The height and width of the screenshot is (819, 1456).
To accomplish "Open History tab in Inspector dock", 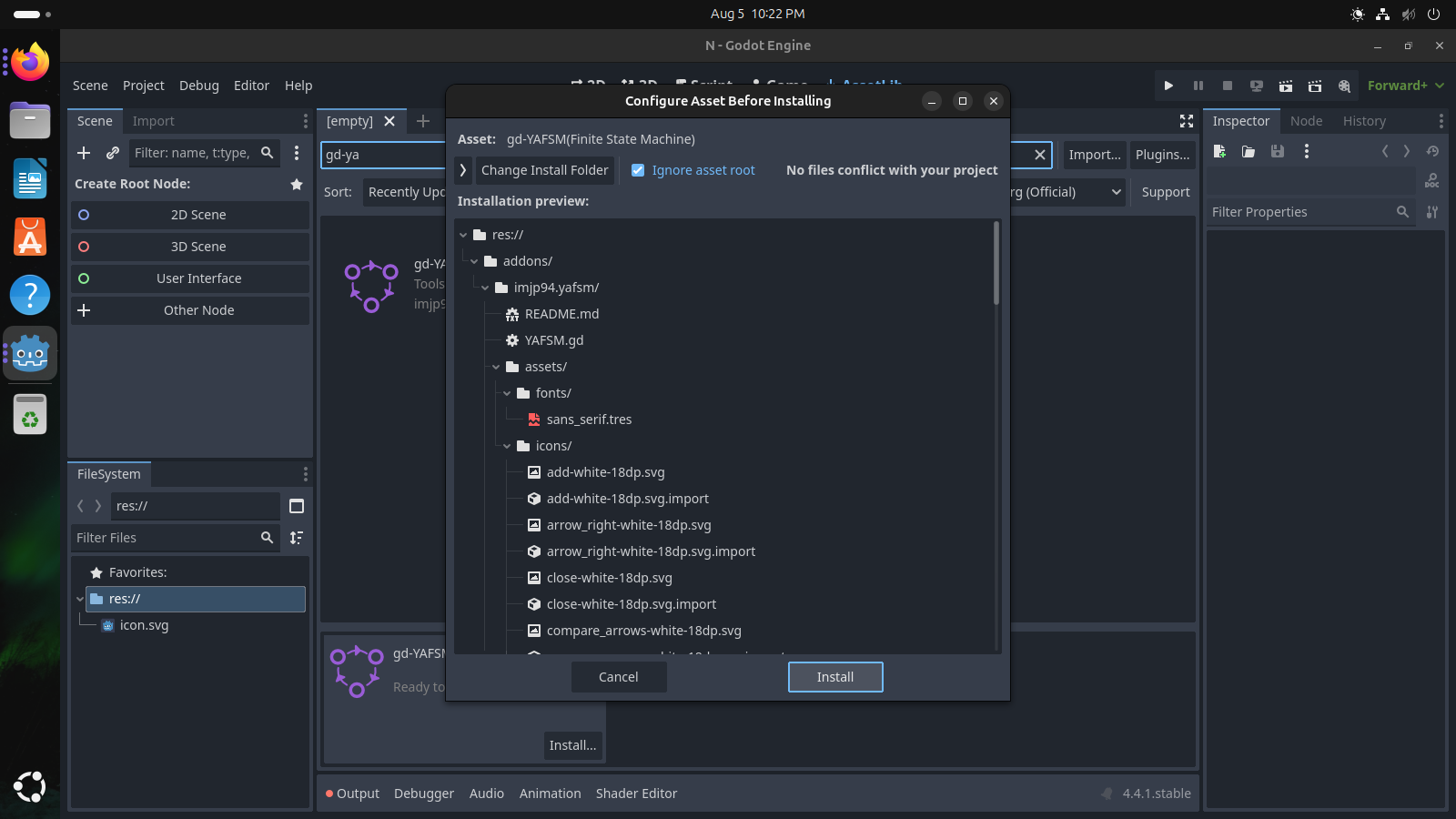I will click(1364, 121).
